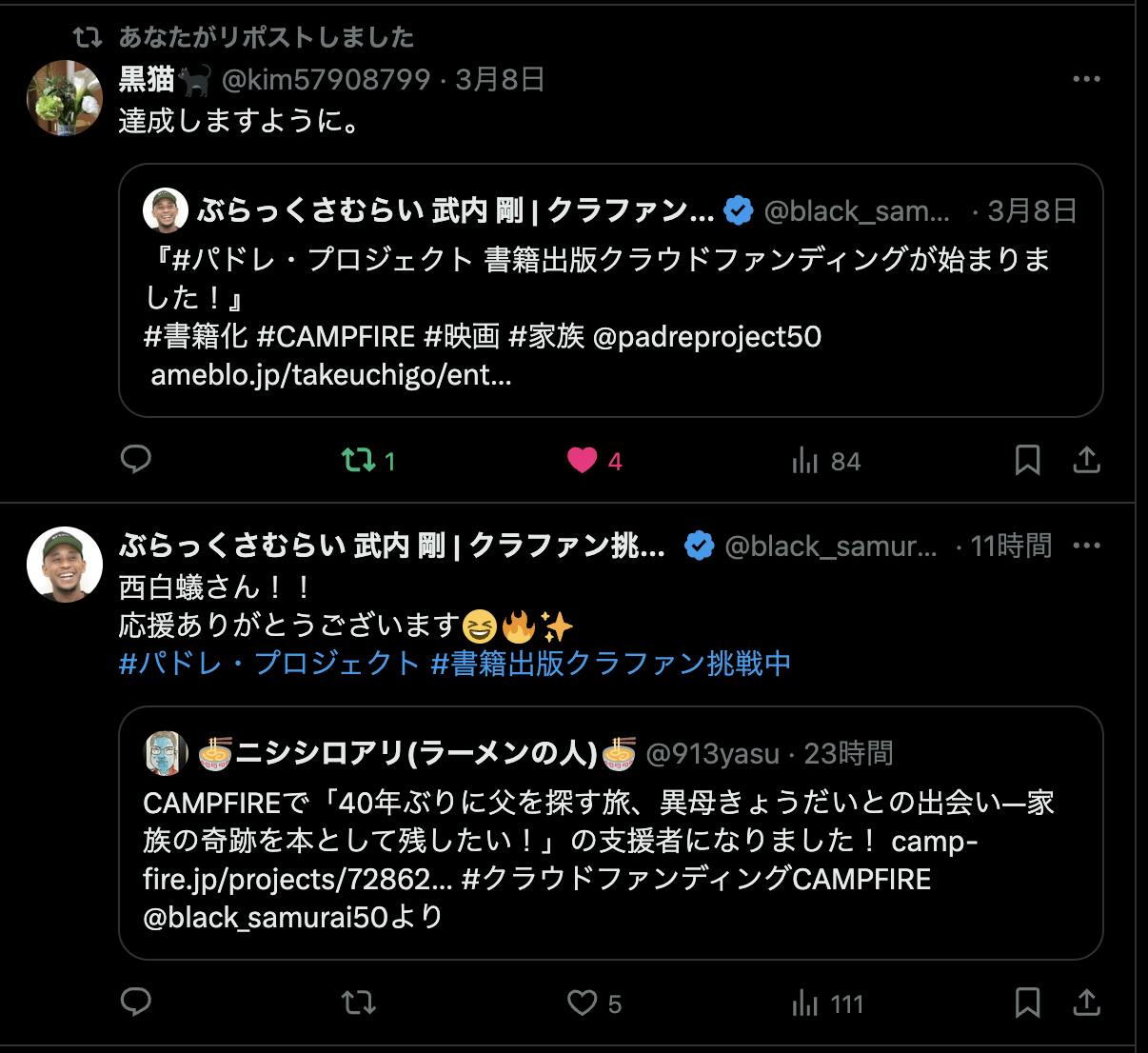Undo the green repost on 黒猫's post
The image size is (1148, 1053).
point(359,461)
